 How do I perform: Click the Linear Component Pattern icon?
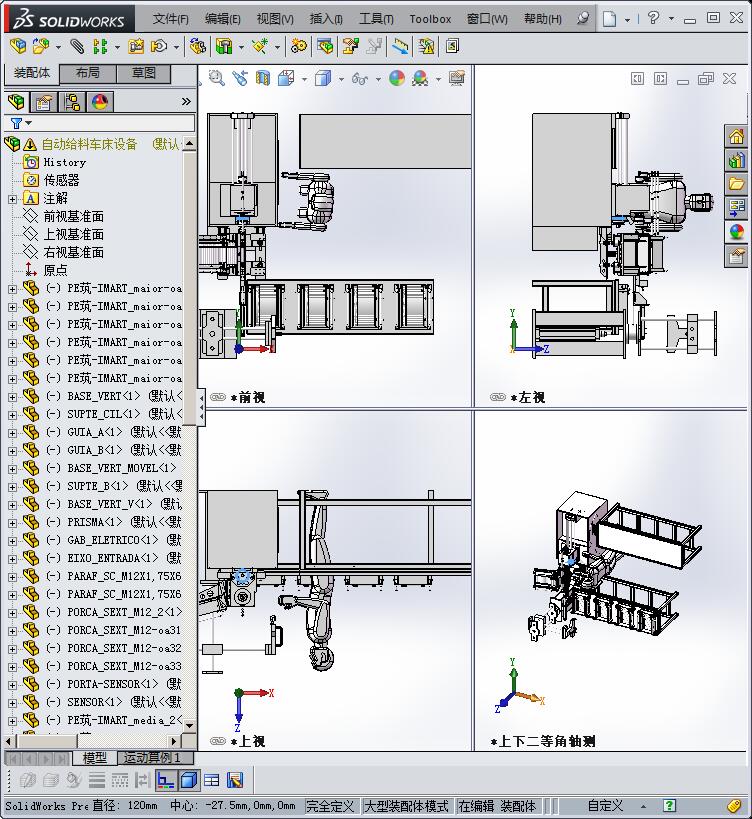coord(100,46)
